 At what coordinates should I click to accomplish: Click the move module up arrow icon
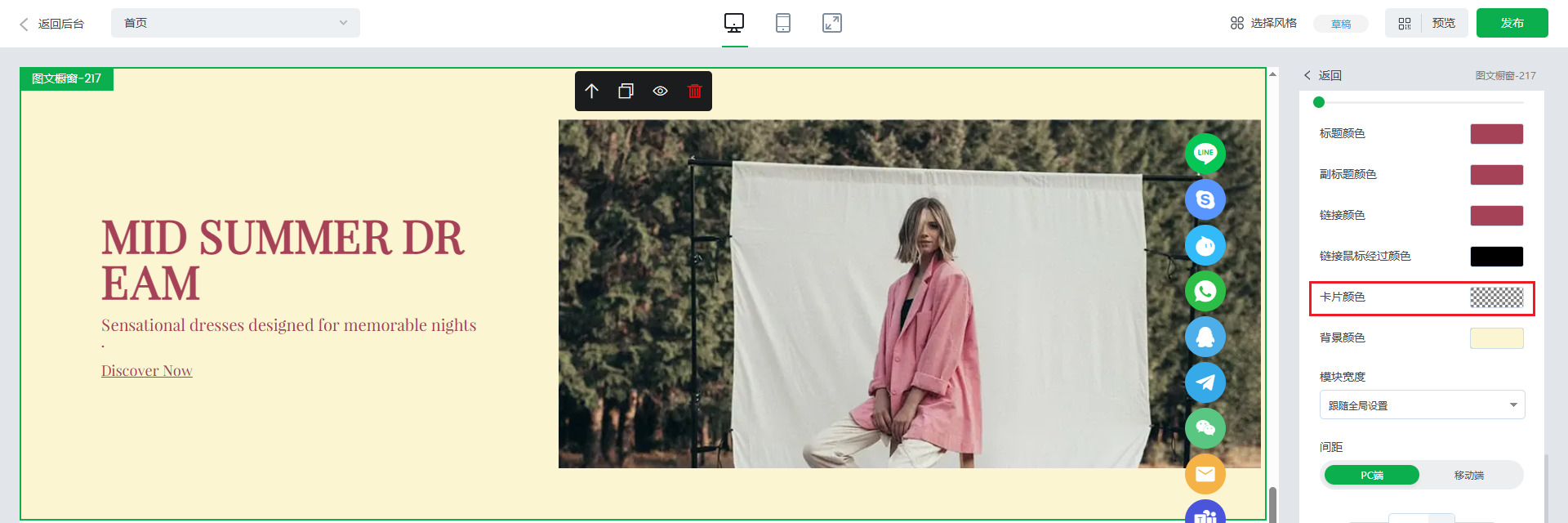(592, 92)
